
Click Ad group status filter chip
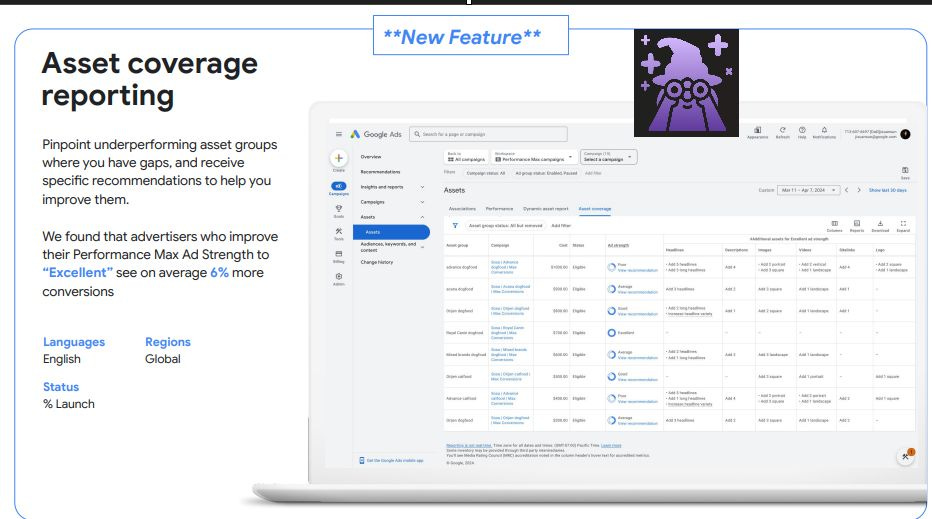click(546, 173)
